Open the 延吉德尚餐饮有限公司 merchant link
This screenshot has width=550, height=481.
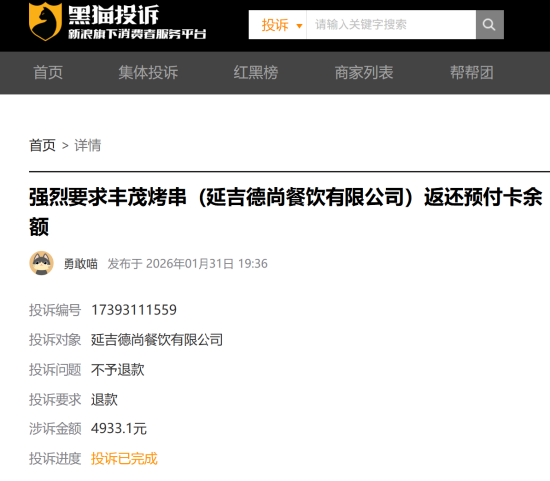click(157, 340)
